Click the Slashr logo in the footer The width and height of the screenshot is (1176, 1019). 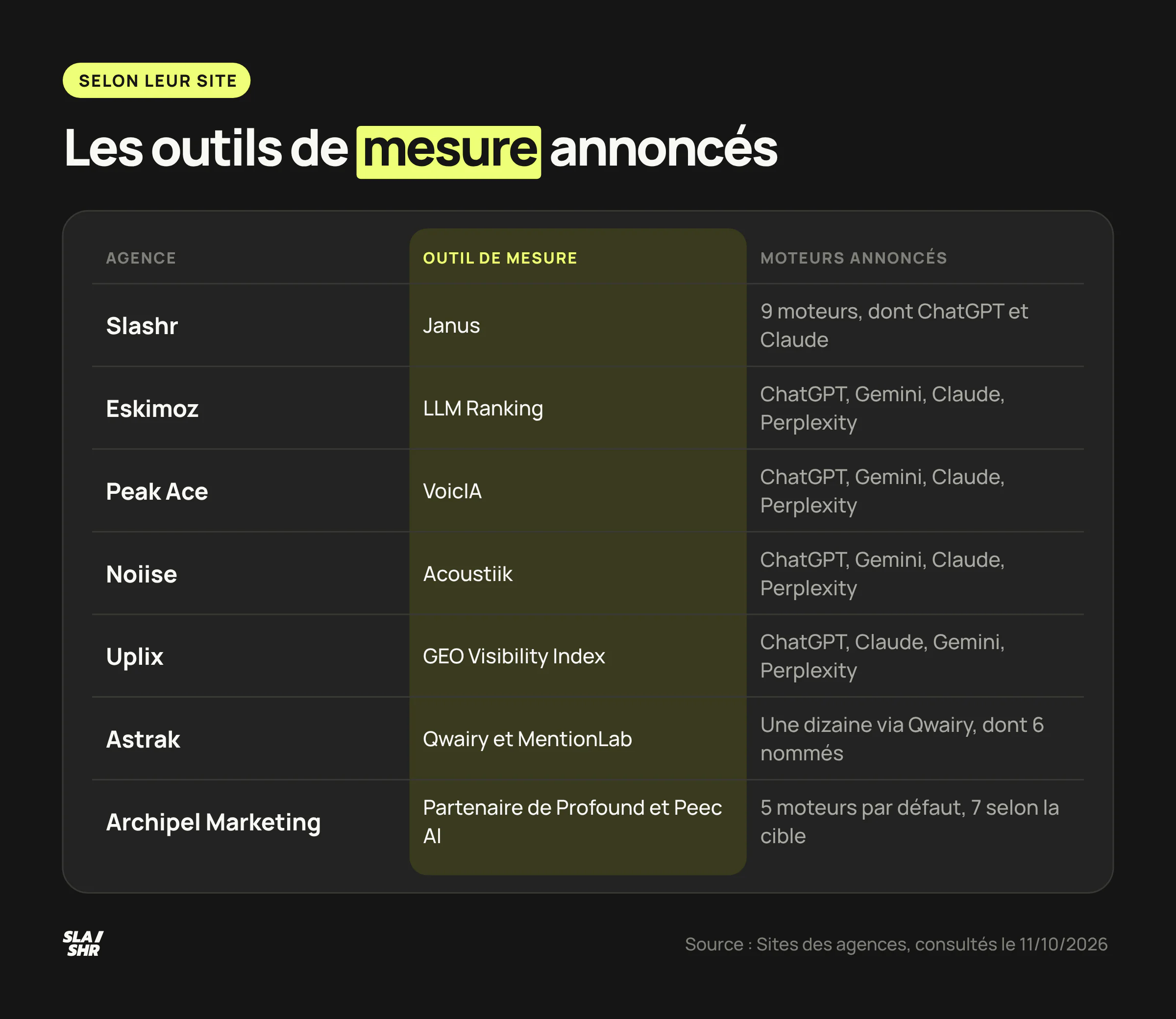tap(83, 944)
